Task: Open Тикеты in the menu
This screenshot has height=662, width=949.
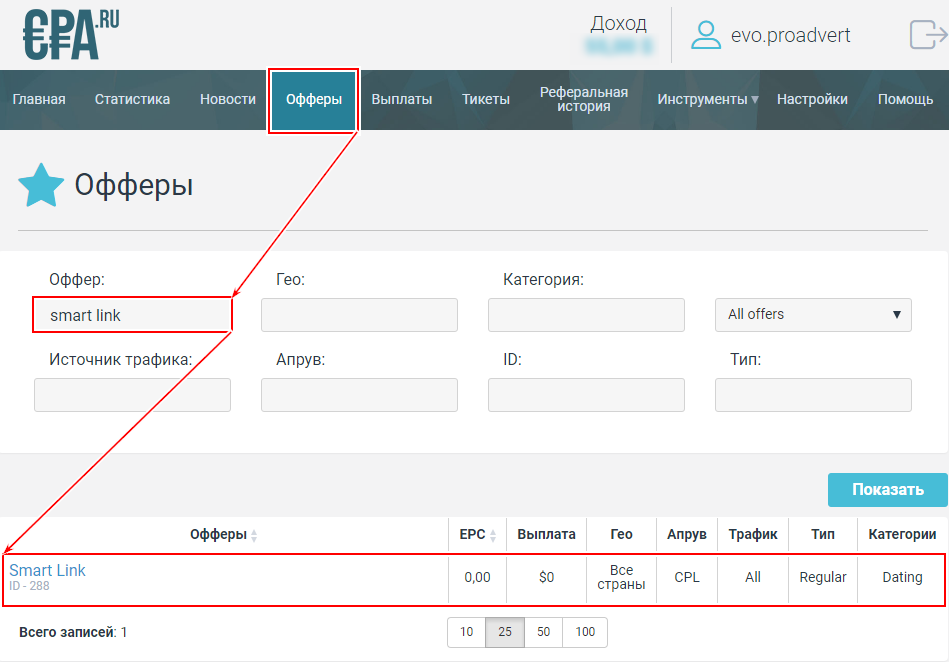Action: (485, 99)
